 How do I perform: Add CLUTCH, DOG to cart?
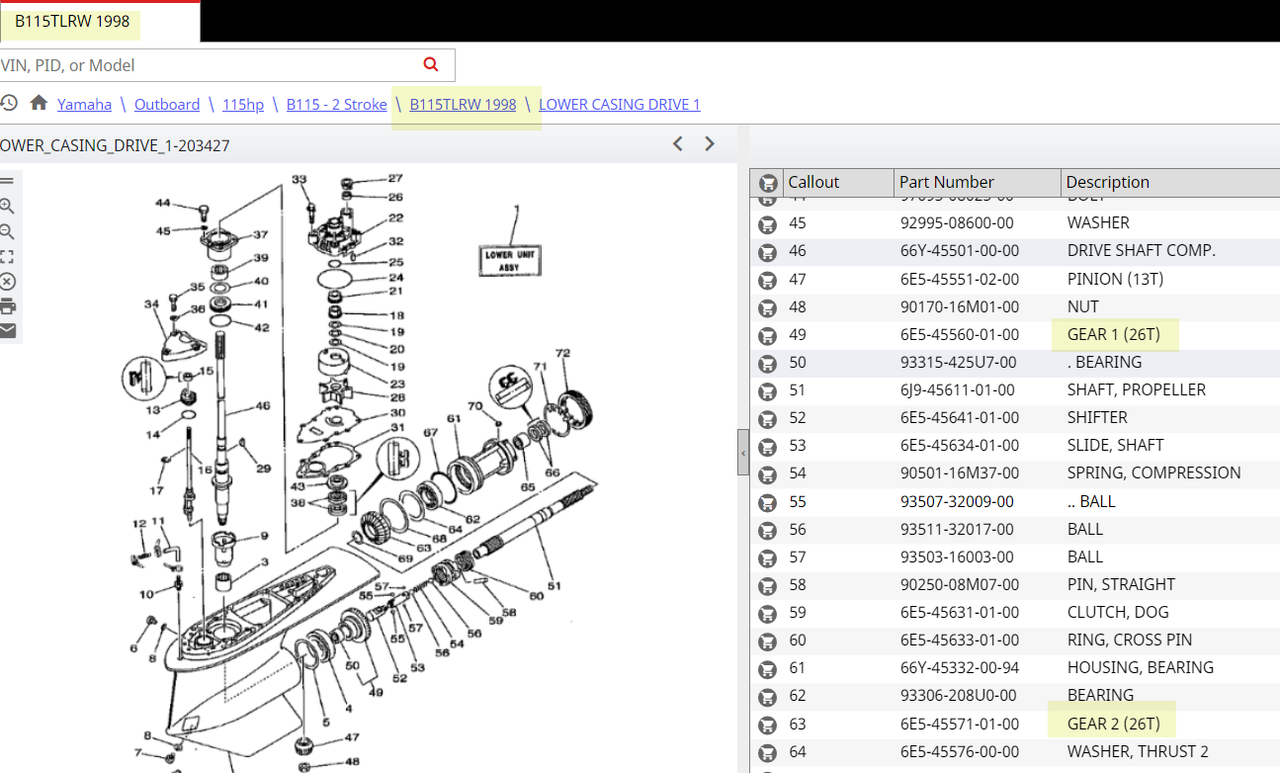click(767, 614)
